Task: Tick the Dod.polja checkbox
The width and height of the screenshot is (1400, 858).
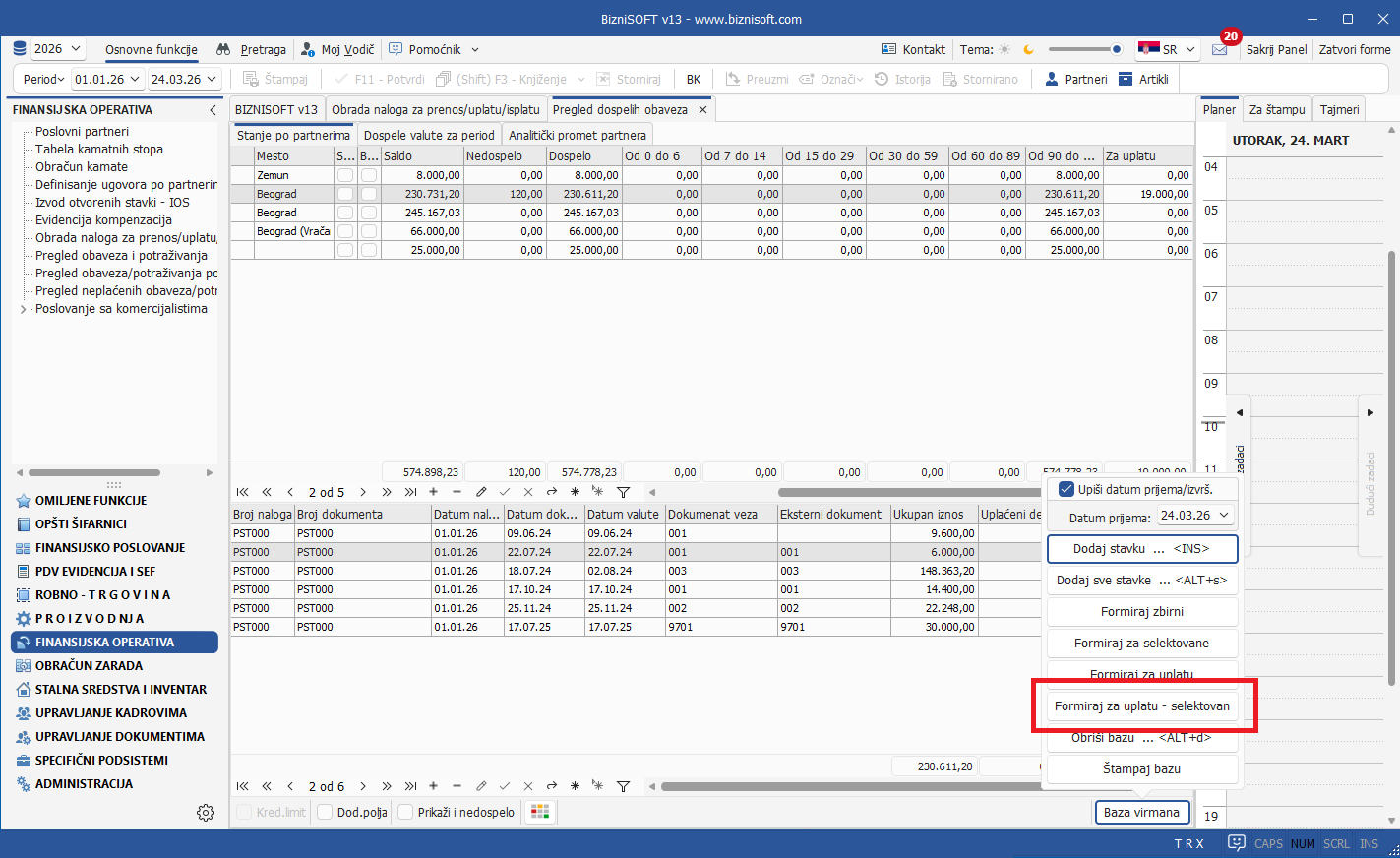Action: 325,812
